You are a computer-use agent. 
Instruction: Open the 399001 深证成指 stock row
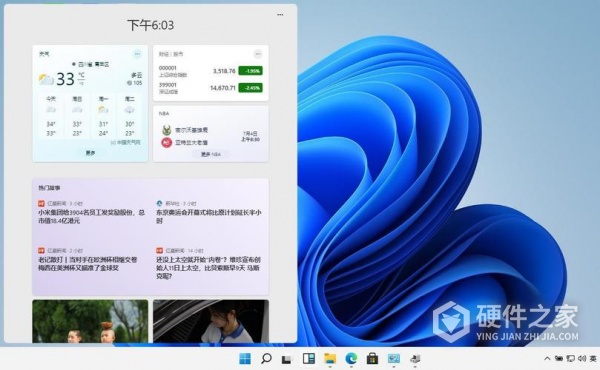coord(210,88)
